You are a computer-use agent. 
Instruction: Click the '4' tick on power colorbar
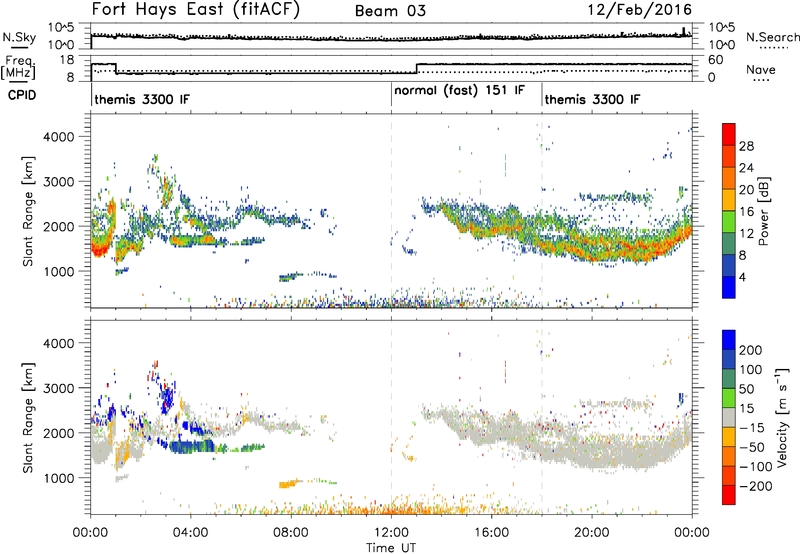[742, 277]
